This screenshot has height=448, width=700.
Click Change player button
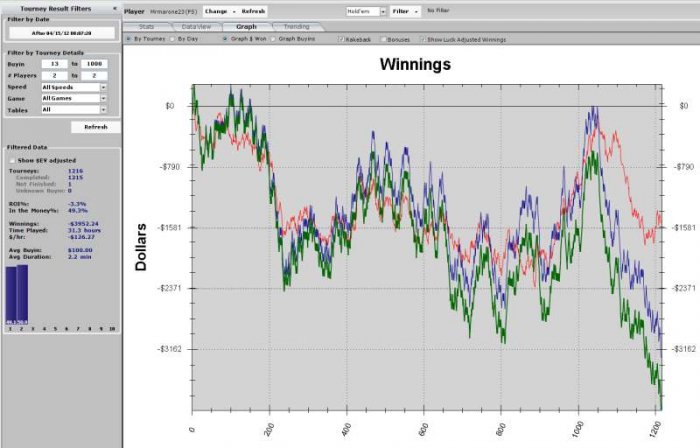(220, 10)
